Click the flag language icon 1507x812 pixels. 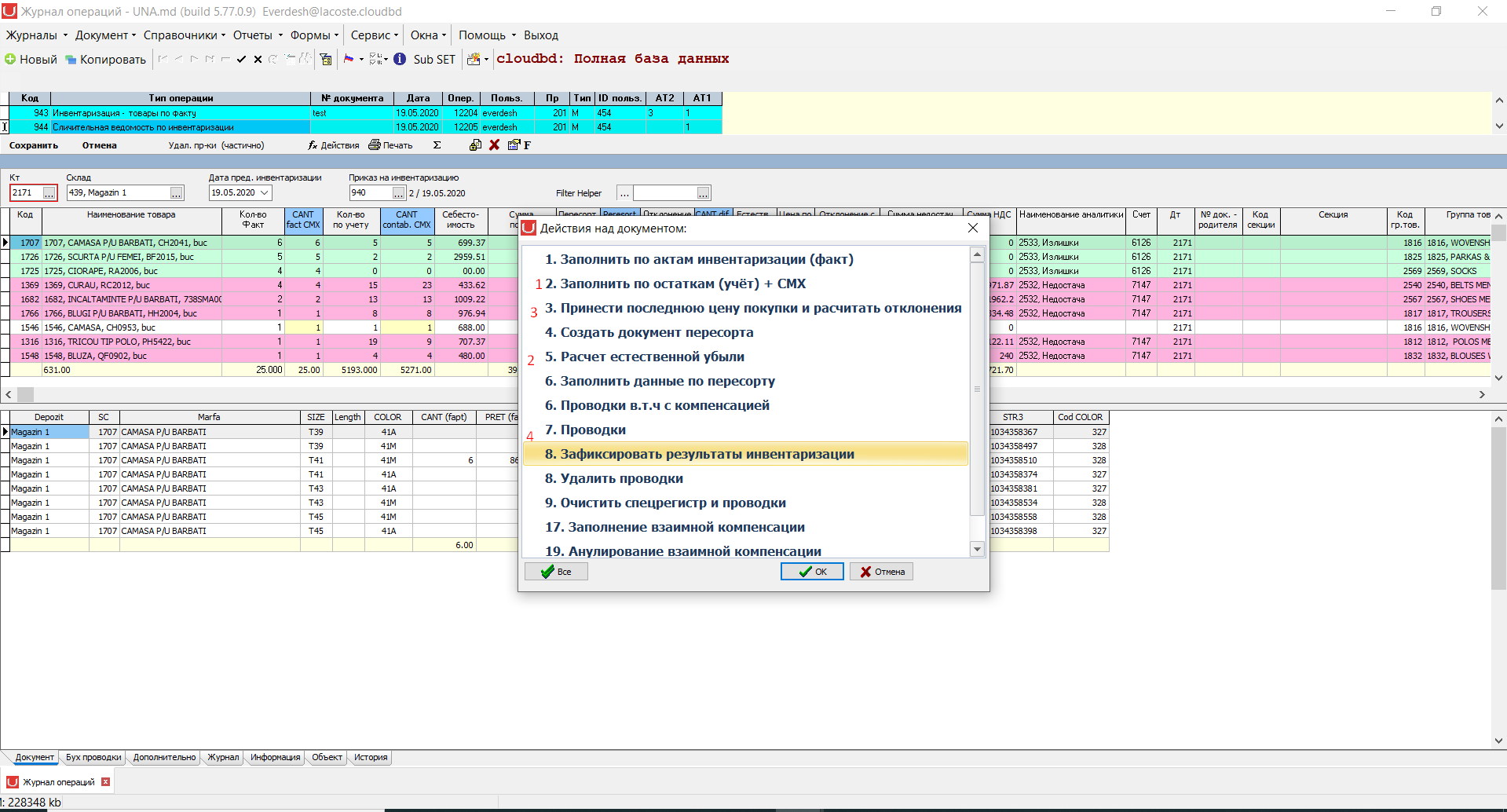[349, 59]
